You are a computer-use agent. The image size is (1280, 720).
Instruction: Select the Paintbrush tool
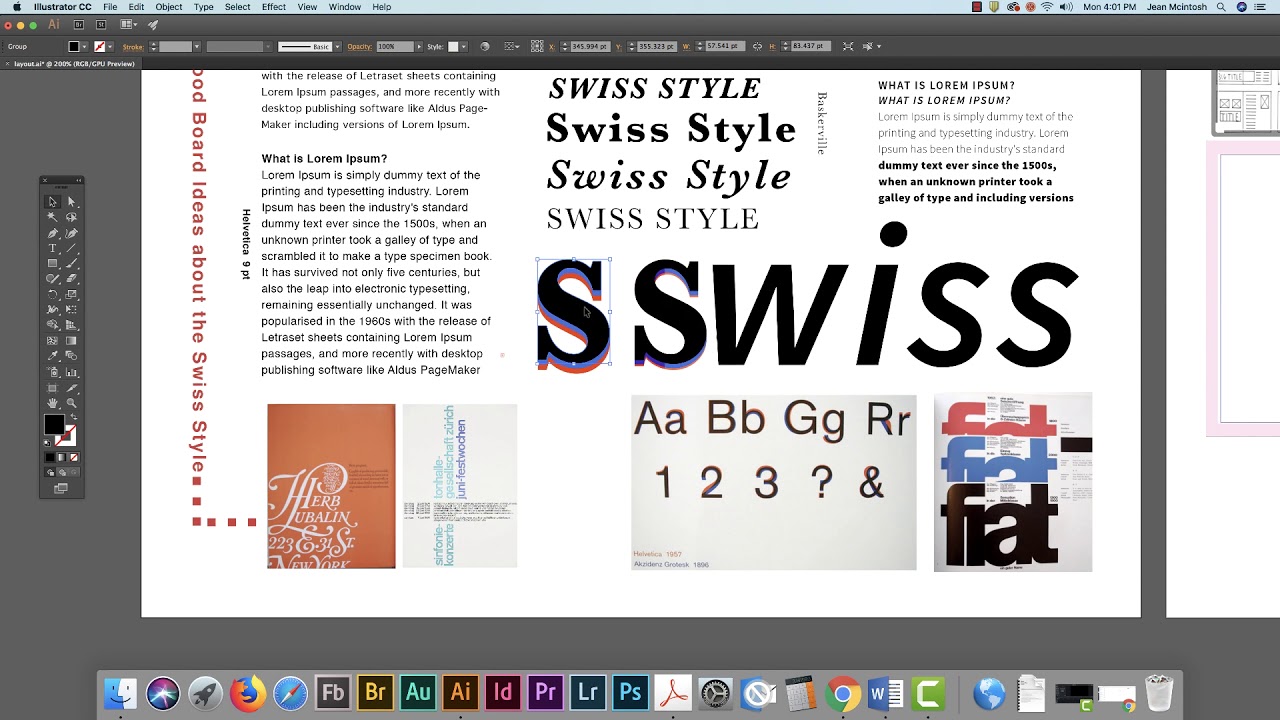click(71, 263)
